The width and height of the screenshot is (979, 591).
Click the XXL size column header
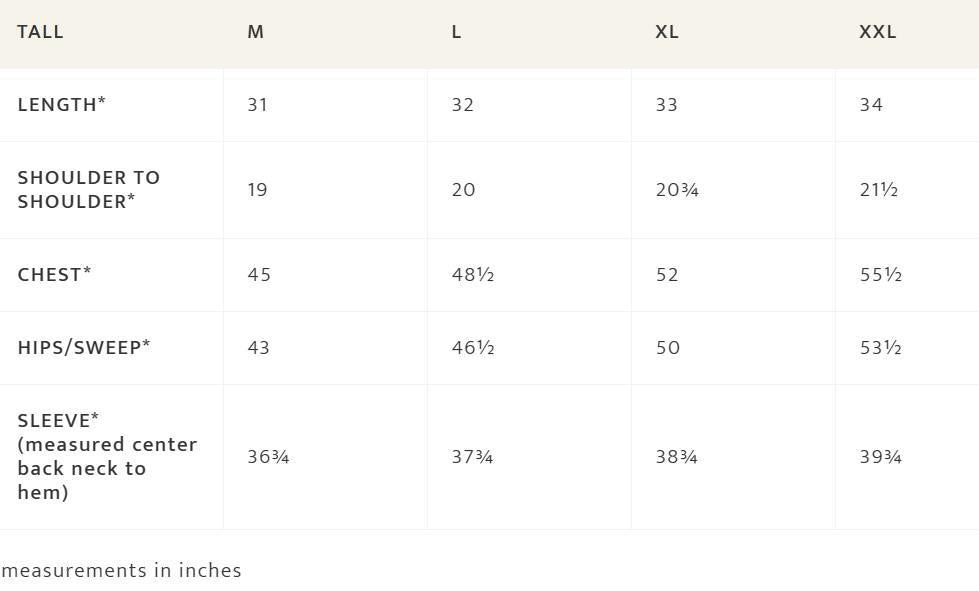pos(878,32)
